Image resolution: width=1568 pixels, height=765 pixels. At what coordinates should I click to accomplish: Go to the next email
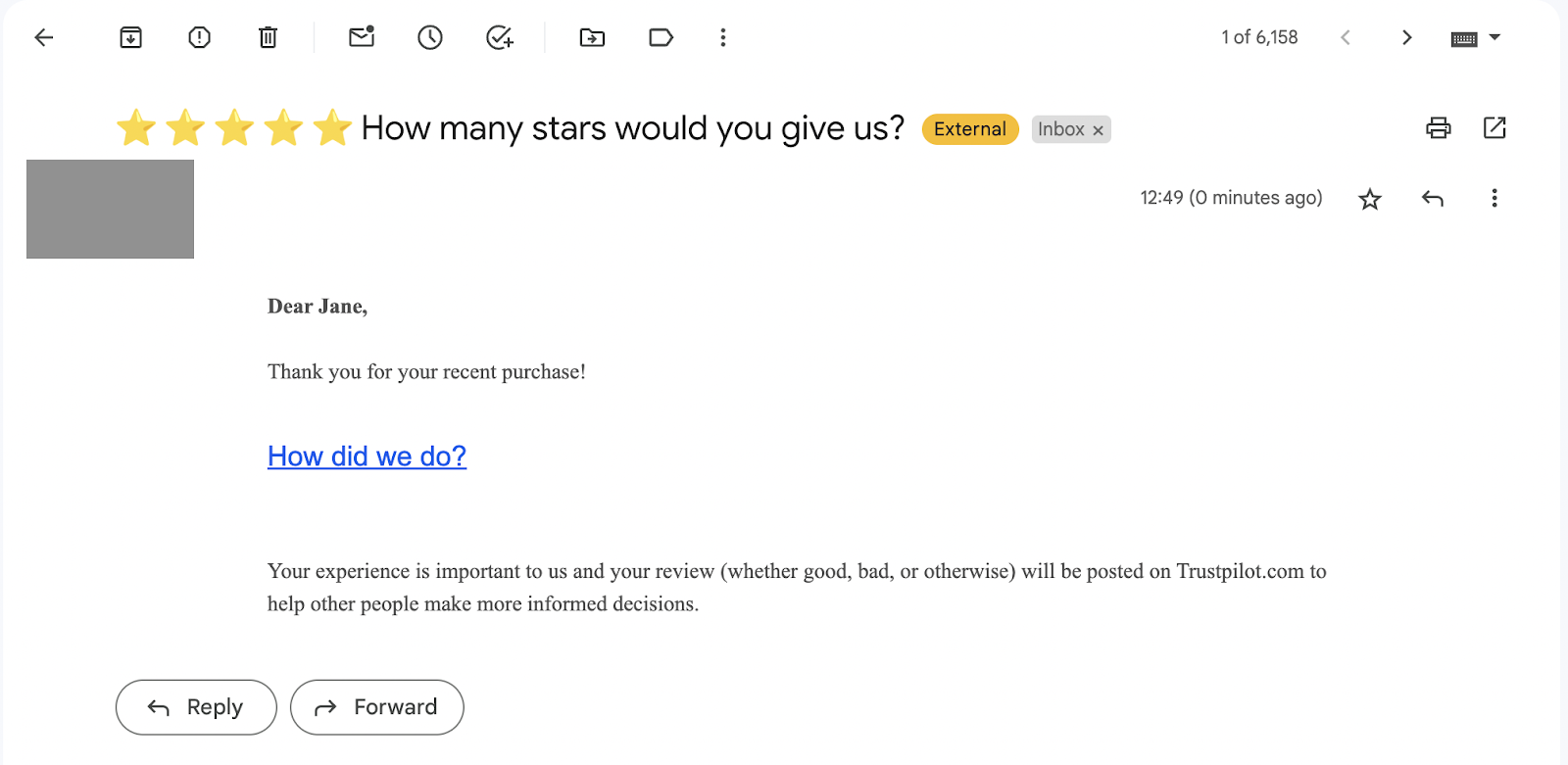click(1407, 37)
